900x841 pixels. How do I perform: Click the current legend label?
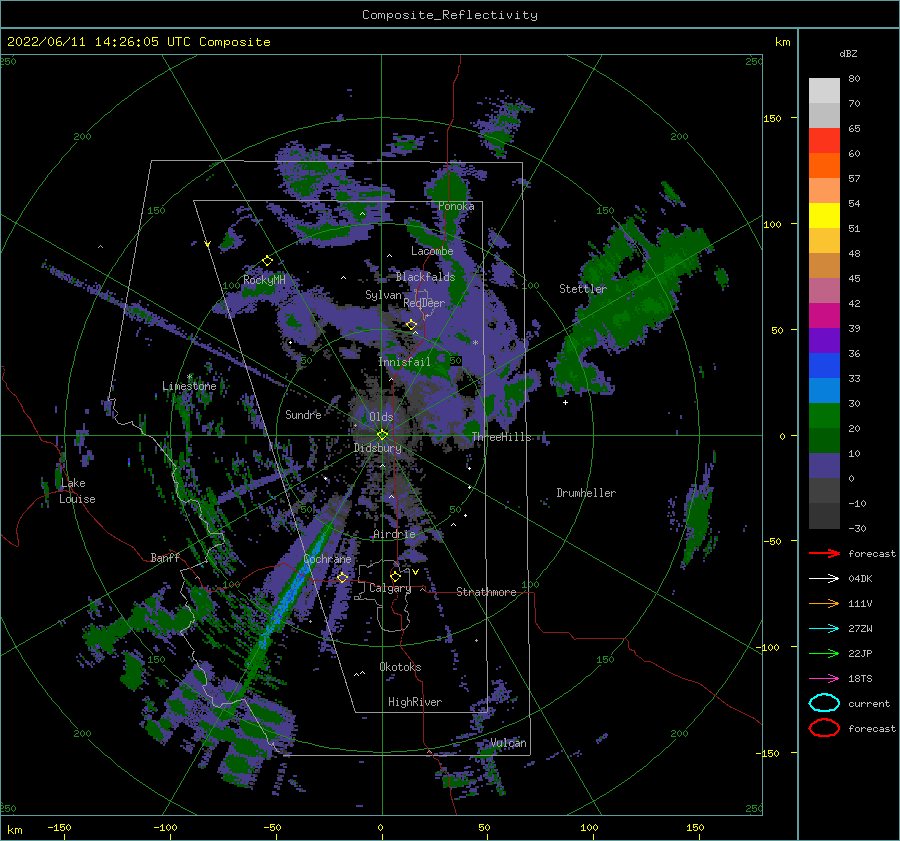click(869, 703)
